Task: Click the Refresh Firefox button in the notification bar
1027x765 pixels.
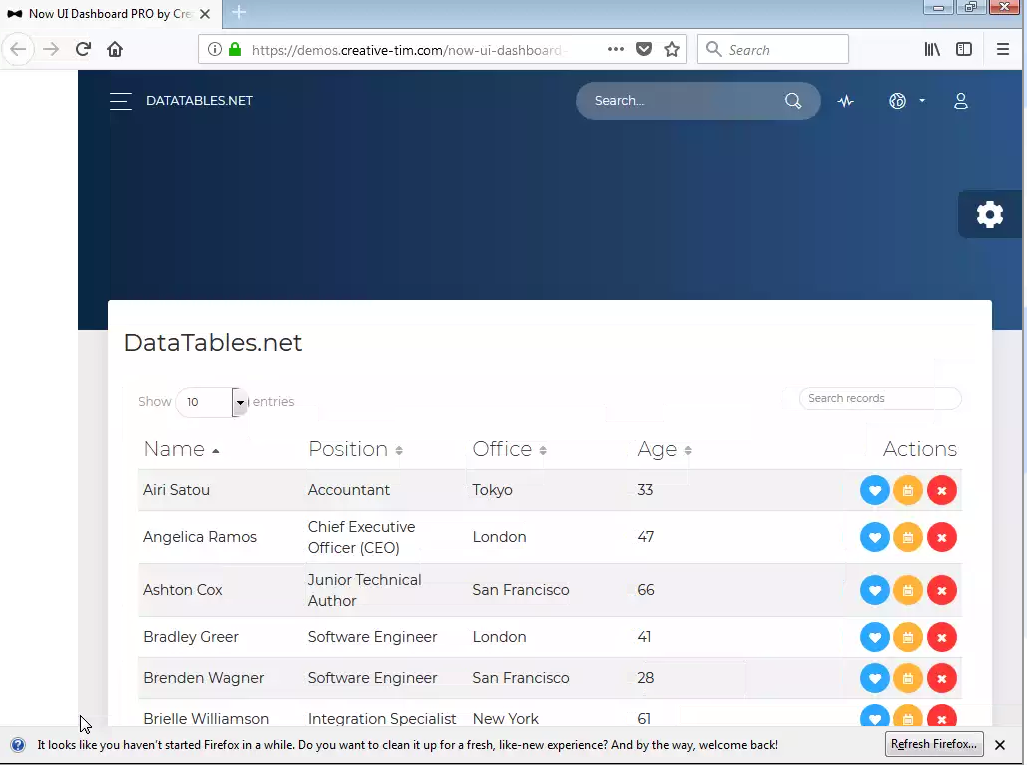Action: [x=933, y=744]
